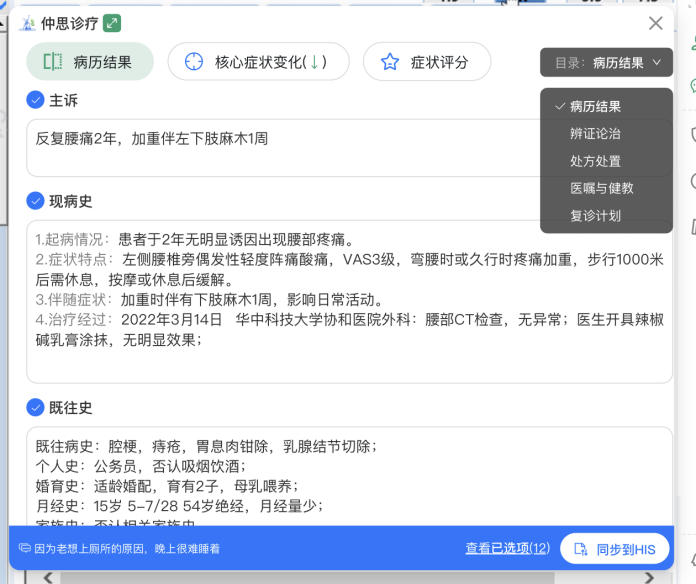Edit the 主诉 text field
The width and height of the screenshot is (696, 584).
pos(280,148)
